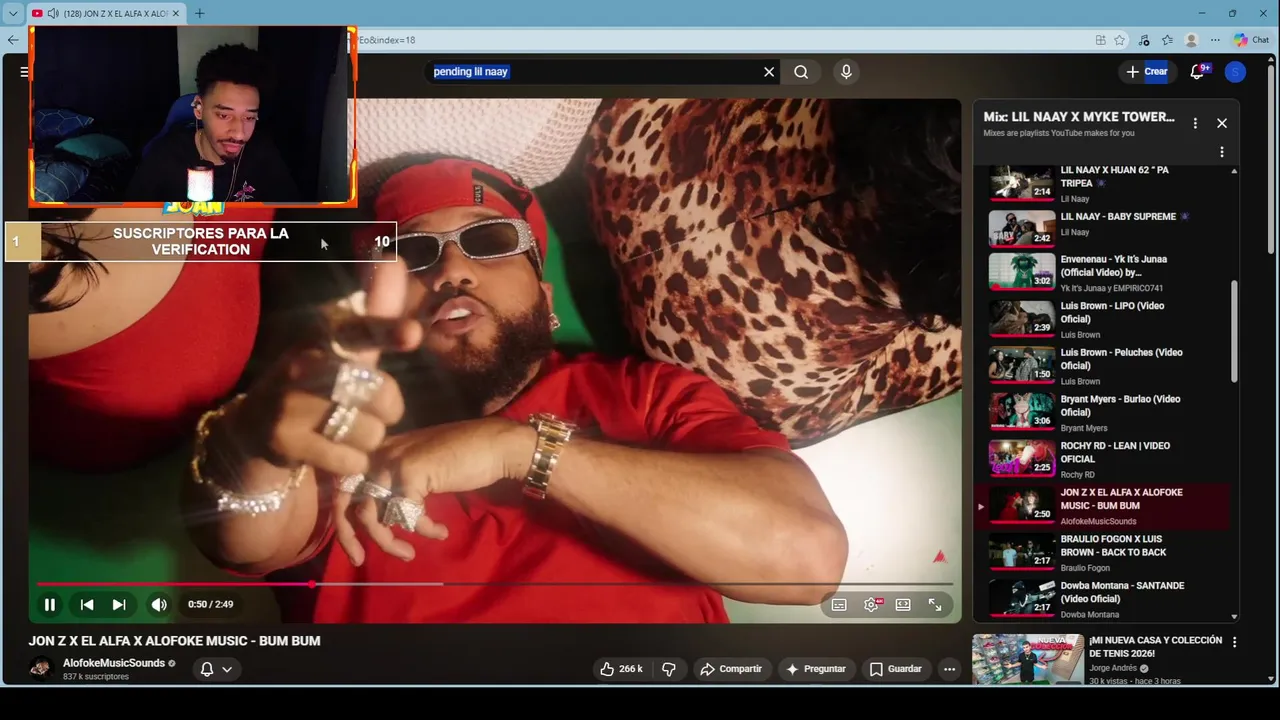The height and width of the screenshot is (720, 1280).
Task: Open the browser profile icon
Action: coord(1191,40)
